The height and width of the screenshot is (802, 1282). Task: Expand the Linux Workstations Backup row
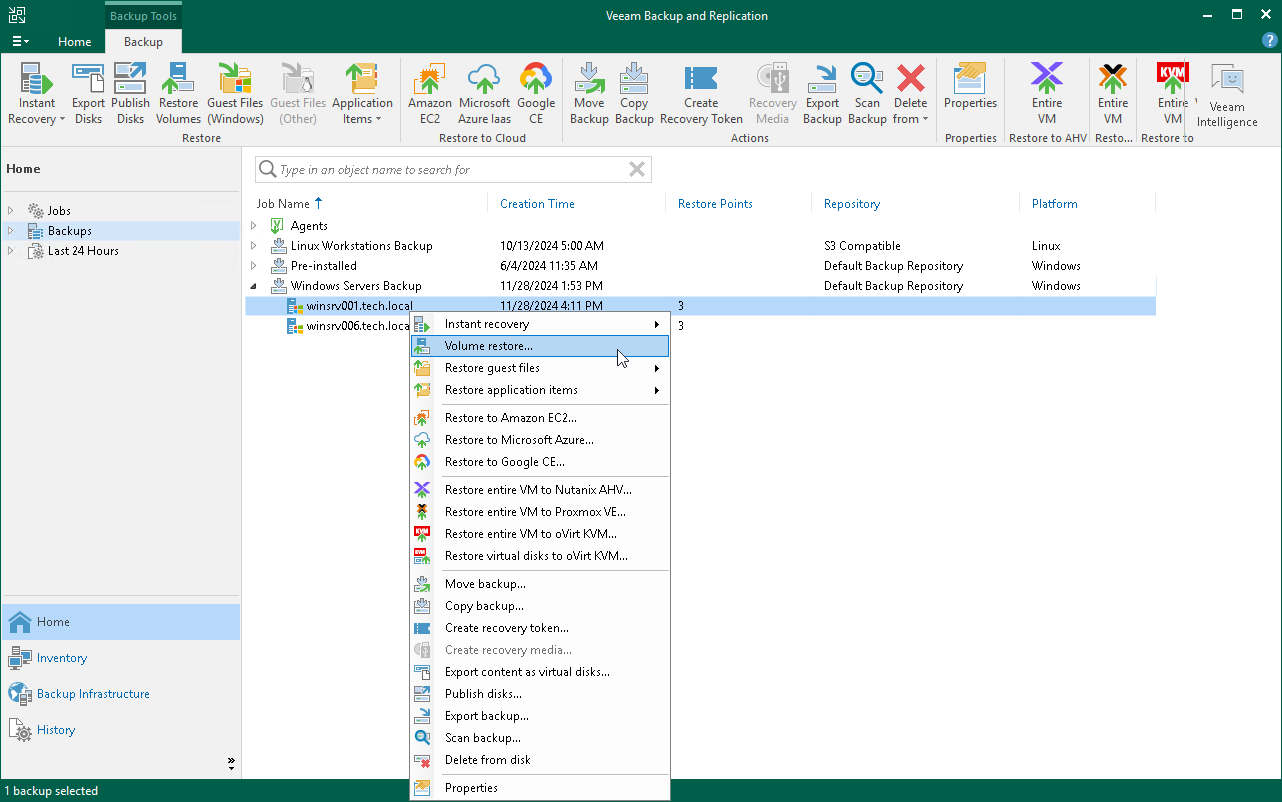tap(254, 246)
